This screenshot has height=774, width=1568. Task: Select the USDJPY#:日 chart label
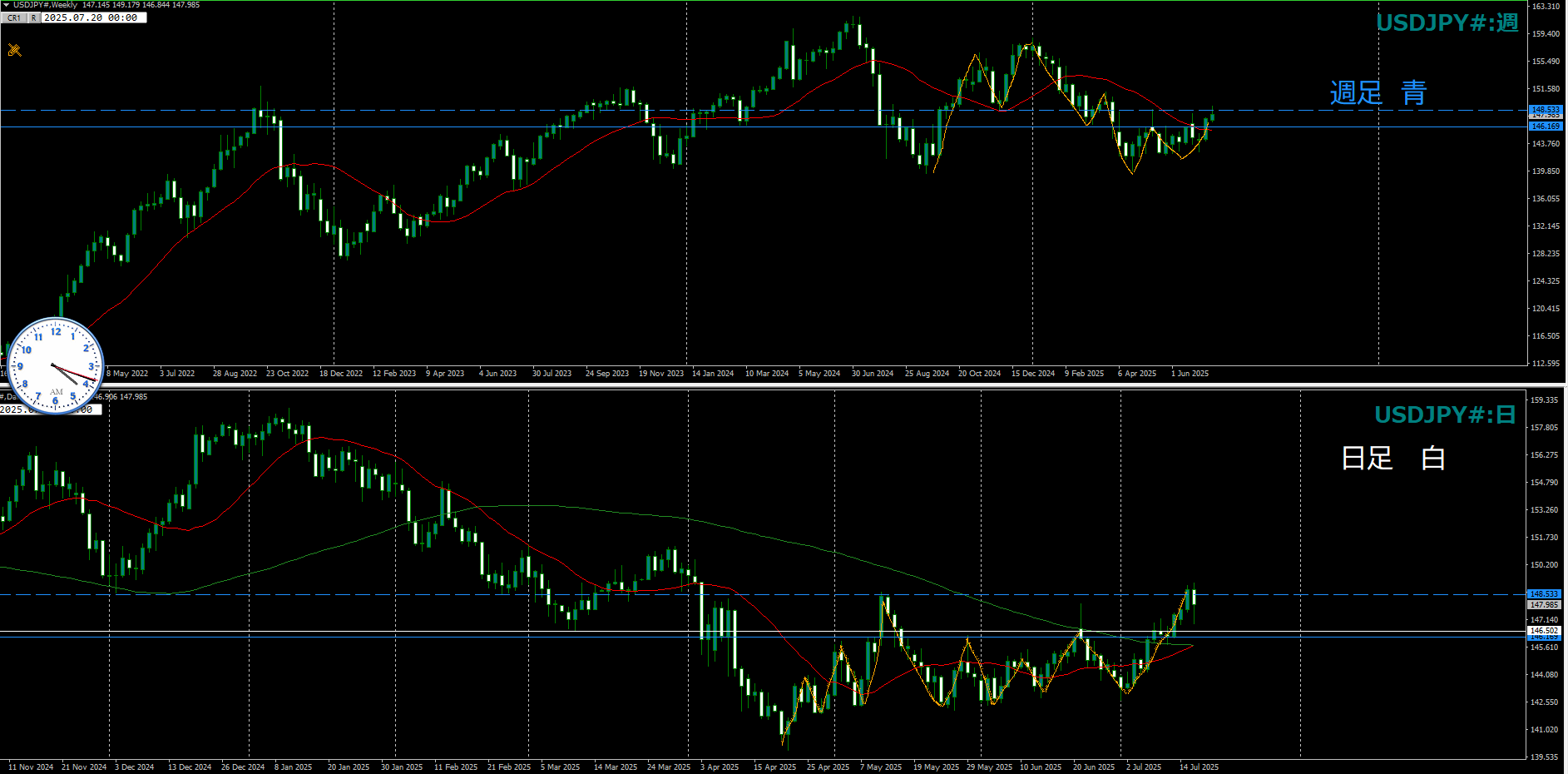coord(1446,414)
